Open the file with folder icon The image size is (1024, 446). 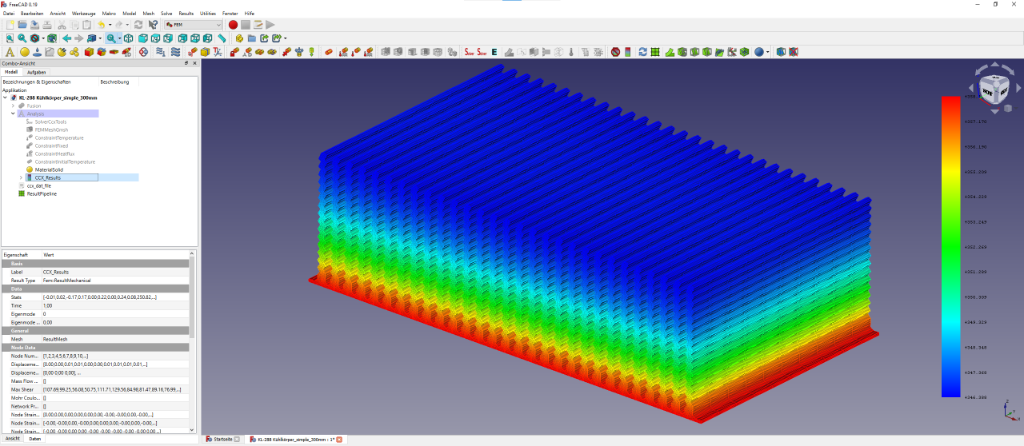22,24
